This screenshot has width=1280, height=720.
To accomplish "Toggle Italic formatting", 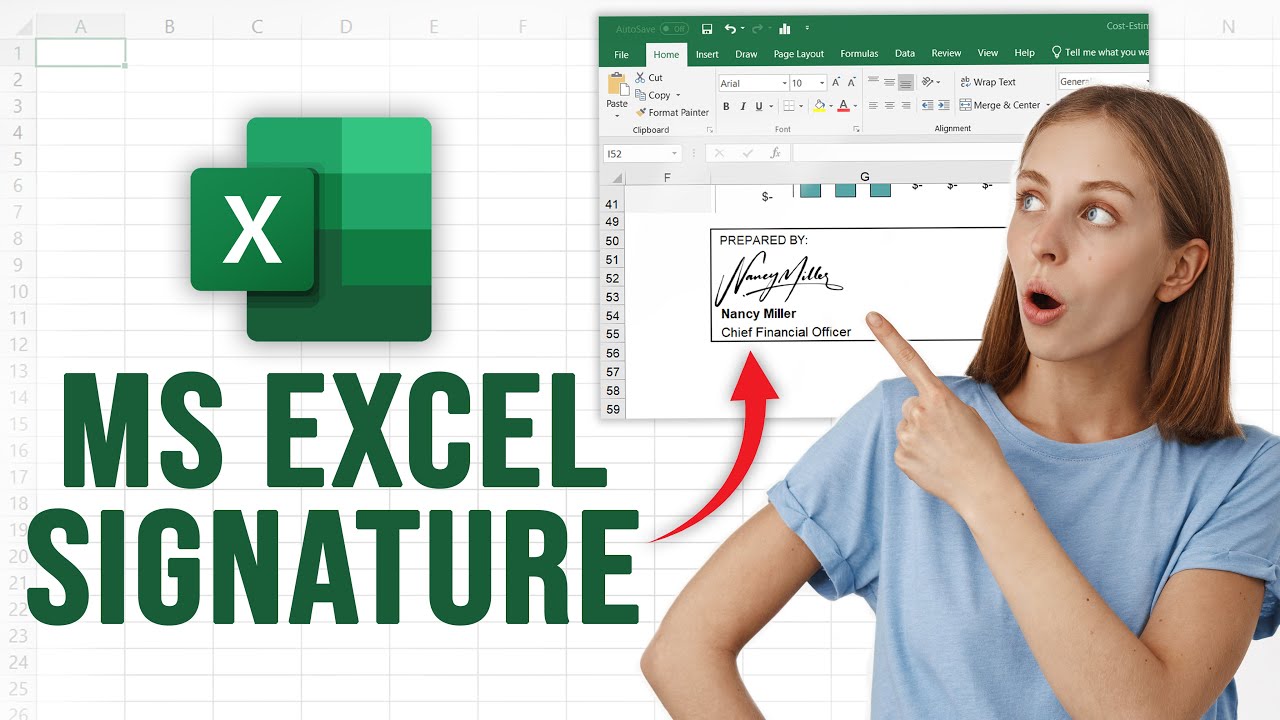I will [743, 106].
